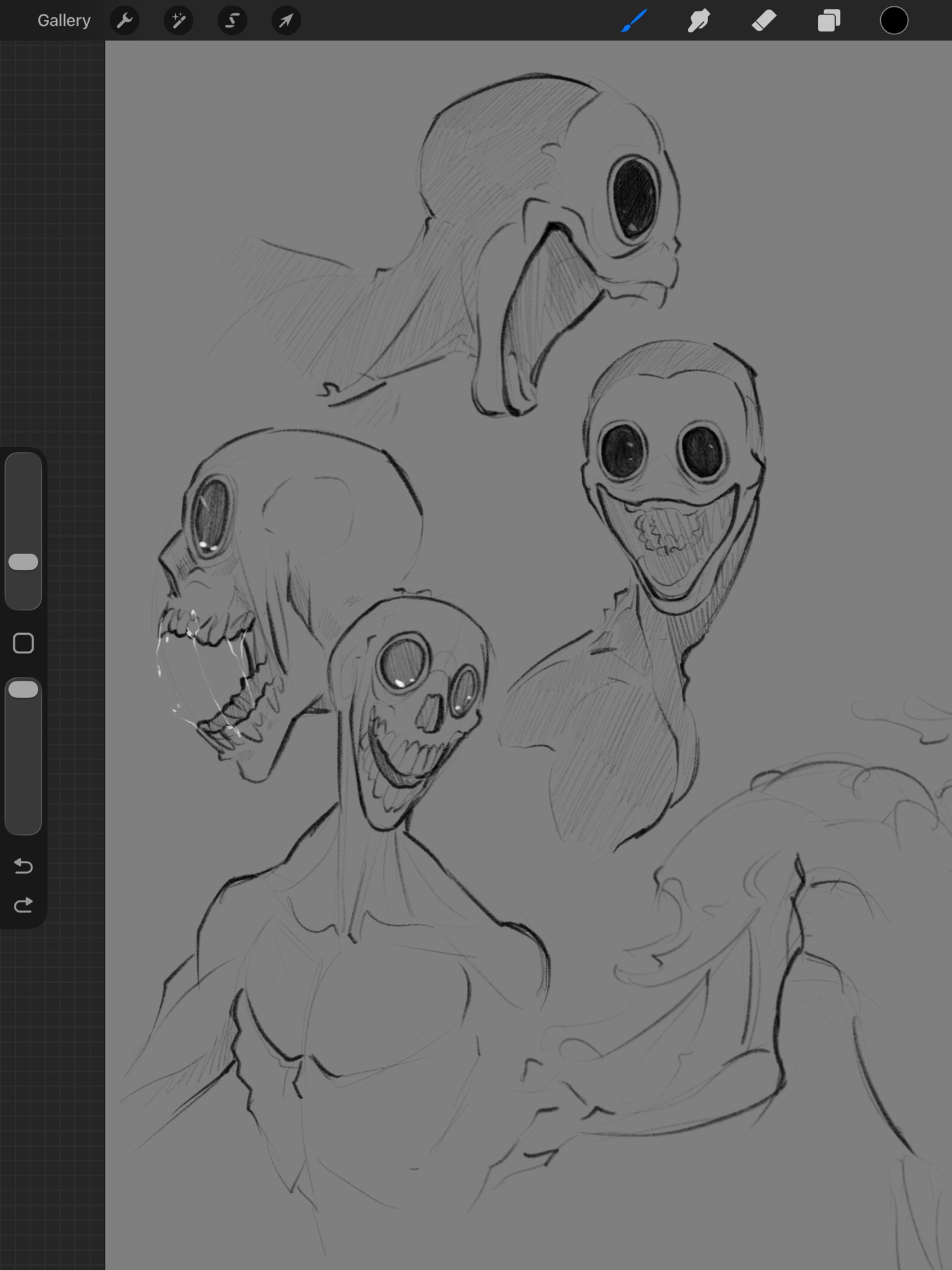The width and height of the screenshot is (952, 1270).
Task: Open the Layers panel
Action: (x=829, y=20)
